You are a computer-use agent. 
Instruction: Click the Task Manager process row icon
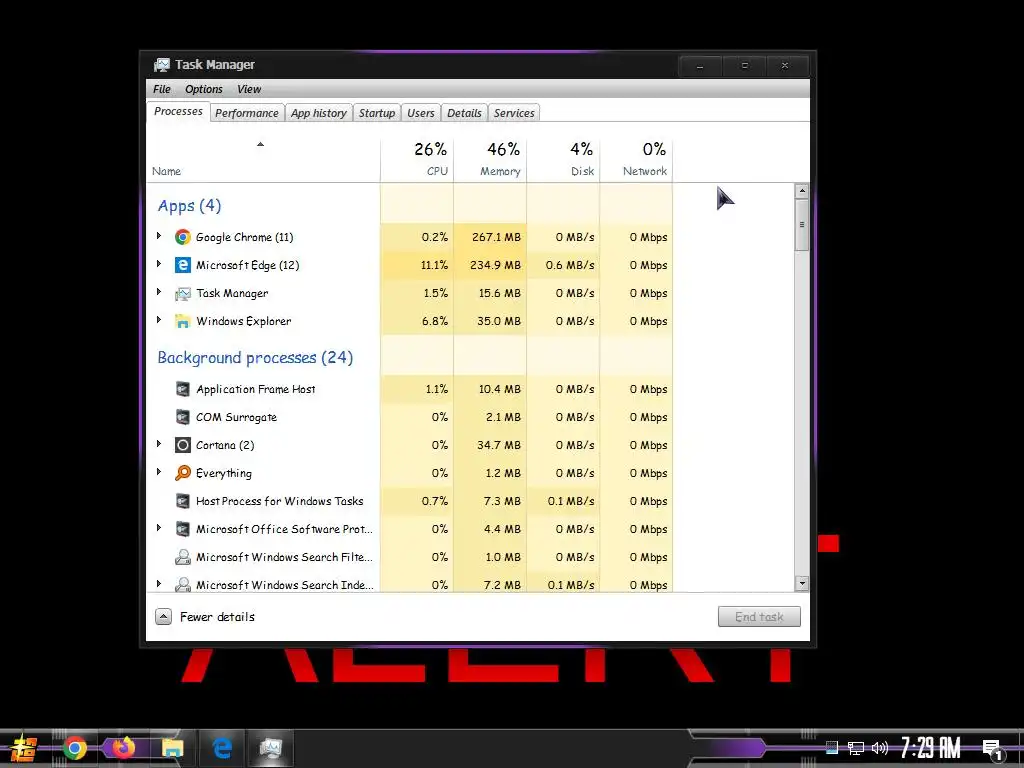pyautogui.click(x=183, y=293)
